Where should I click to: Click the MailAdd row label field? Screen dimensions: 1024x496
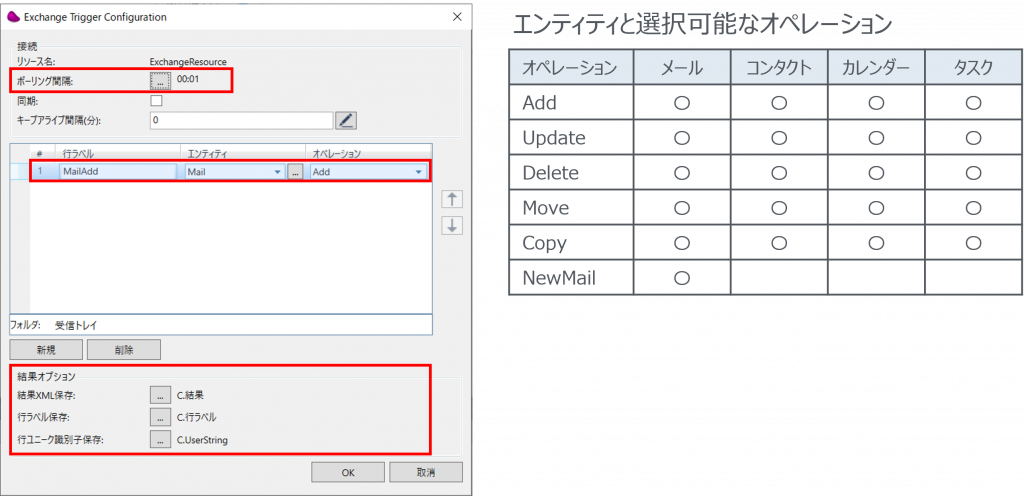click(x=116, y=172)
